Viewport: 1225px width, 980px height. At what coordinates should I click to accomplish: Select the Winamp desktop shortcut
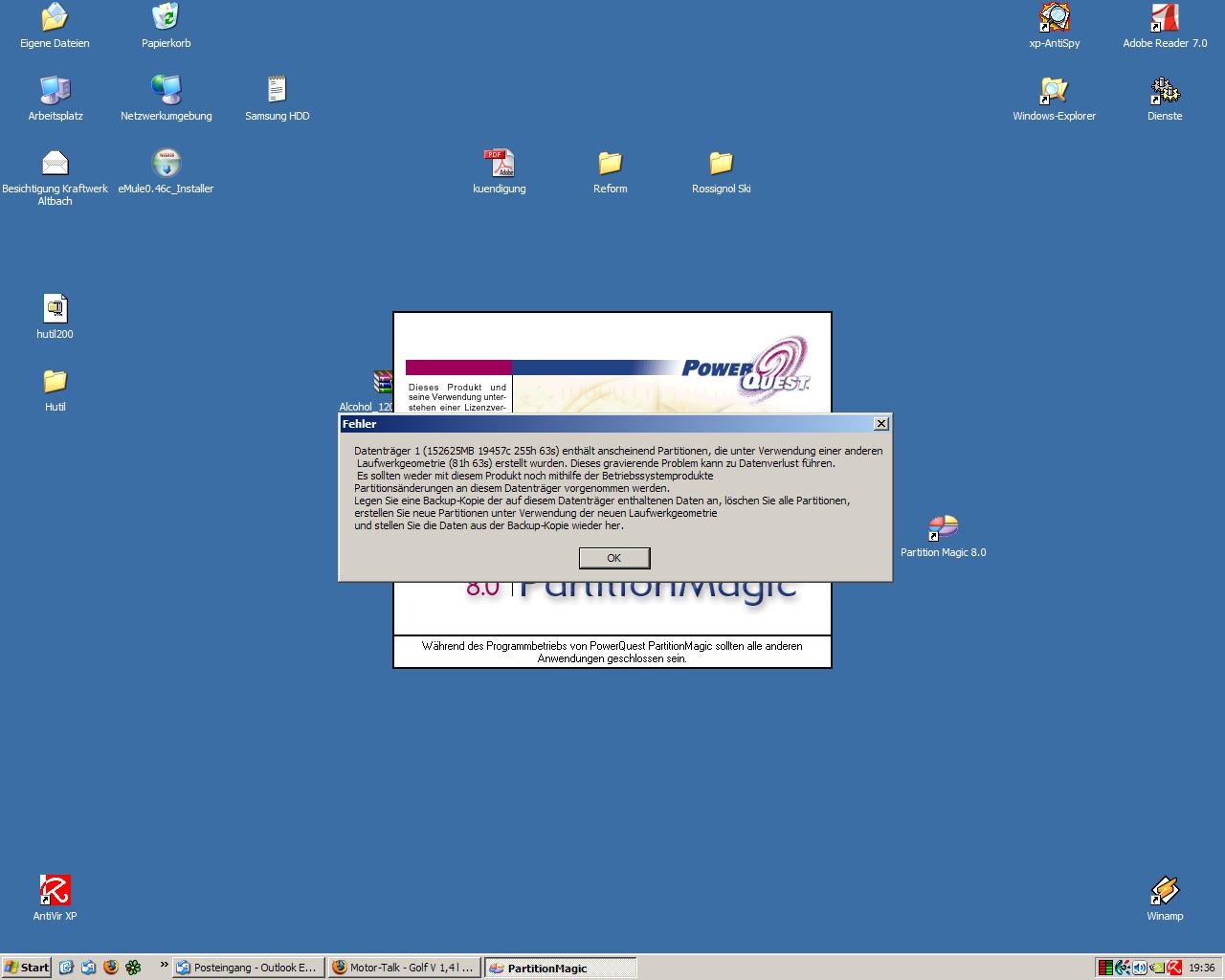click(1165, 899)
